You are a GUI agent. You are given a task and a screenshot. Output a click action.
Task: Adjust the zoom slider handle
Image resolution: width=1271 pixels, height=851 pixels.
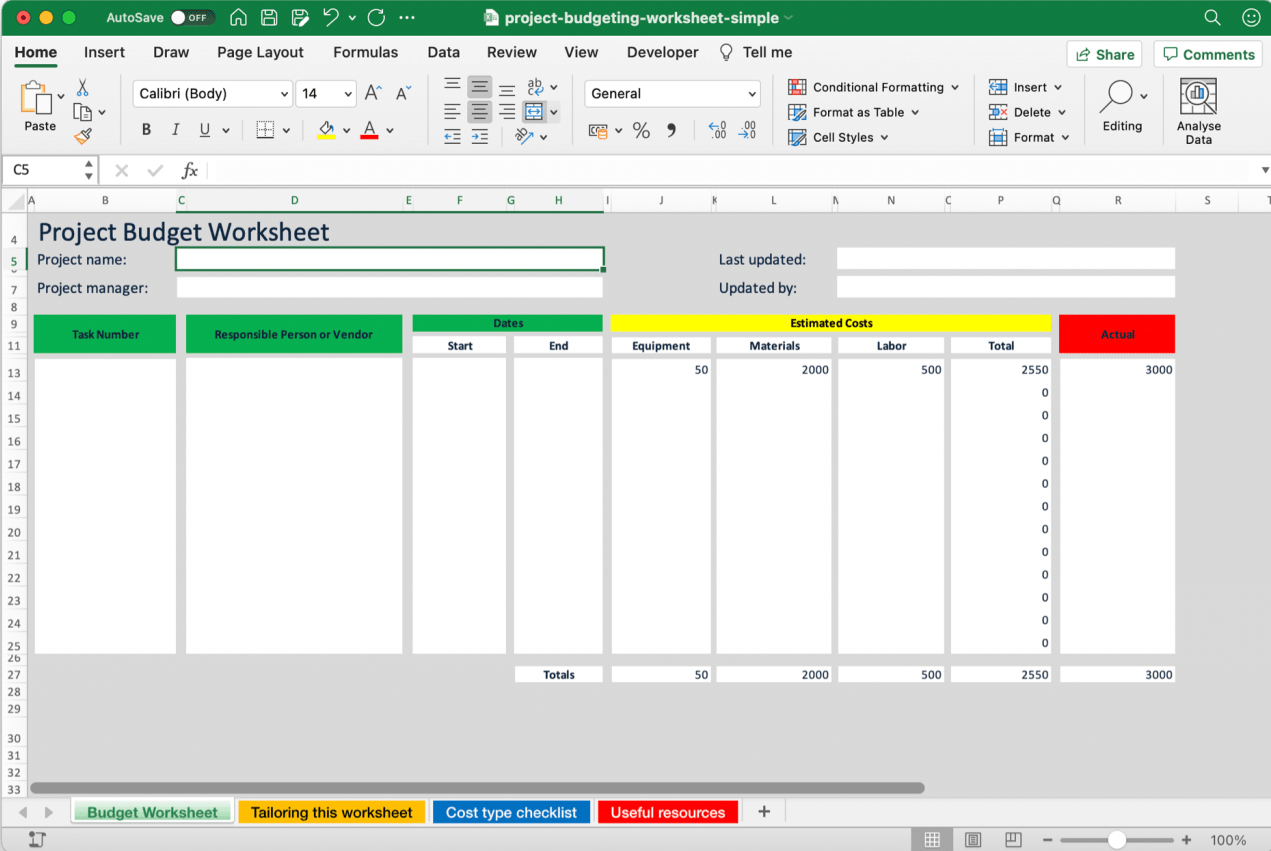point(1116,840)
